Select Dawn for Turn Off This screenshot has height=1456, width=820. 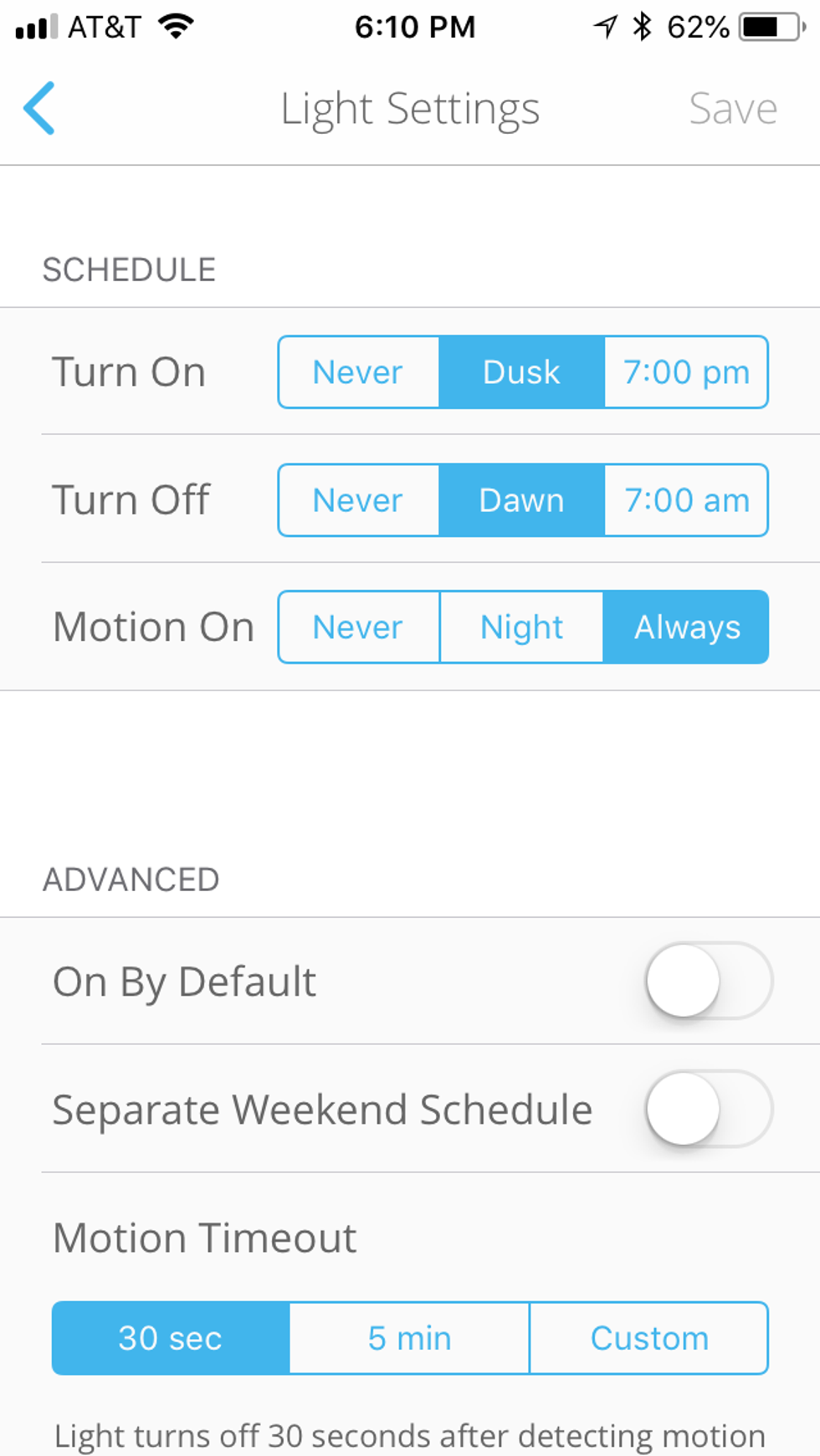point(521,500)
